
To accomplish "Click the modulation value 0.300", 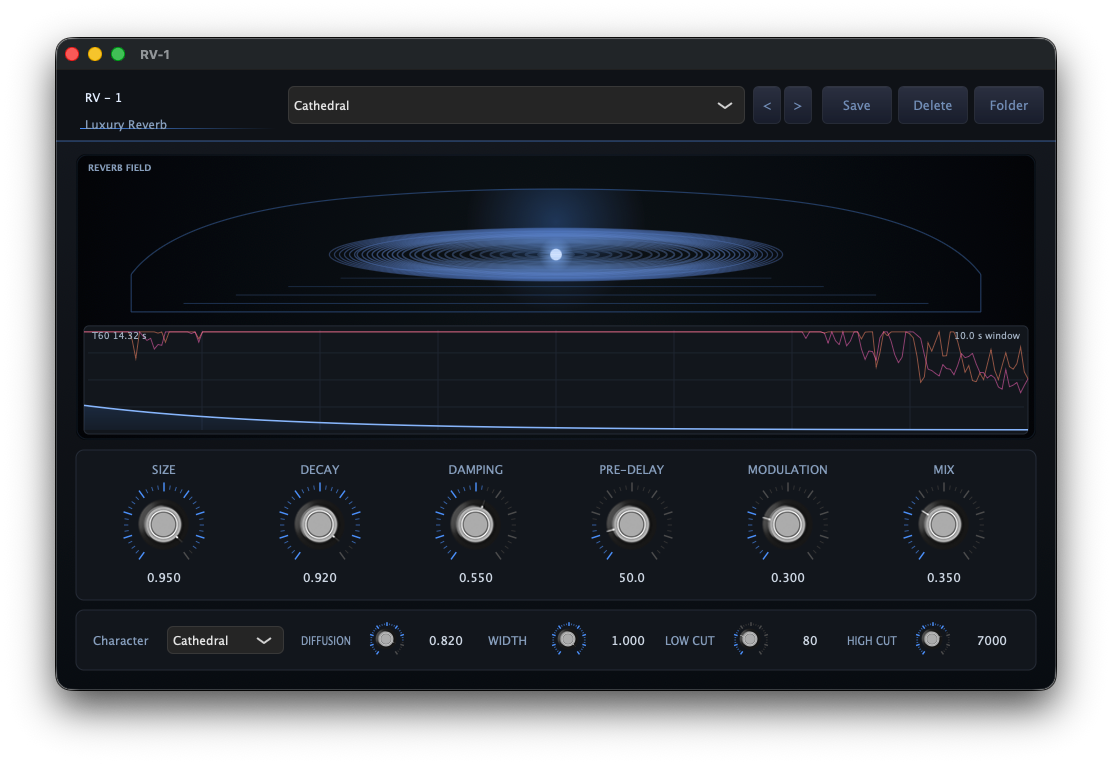I will (788, 577).
